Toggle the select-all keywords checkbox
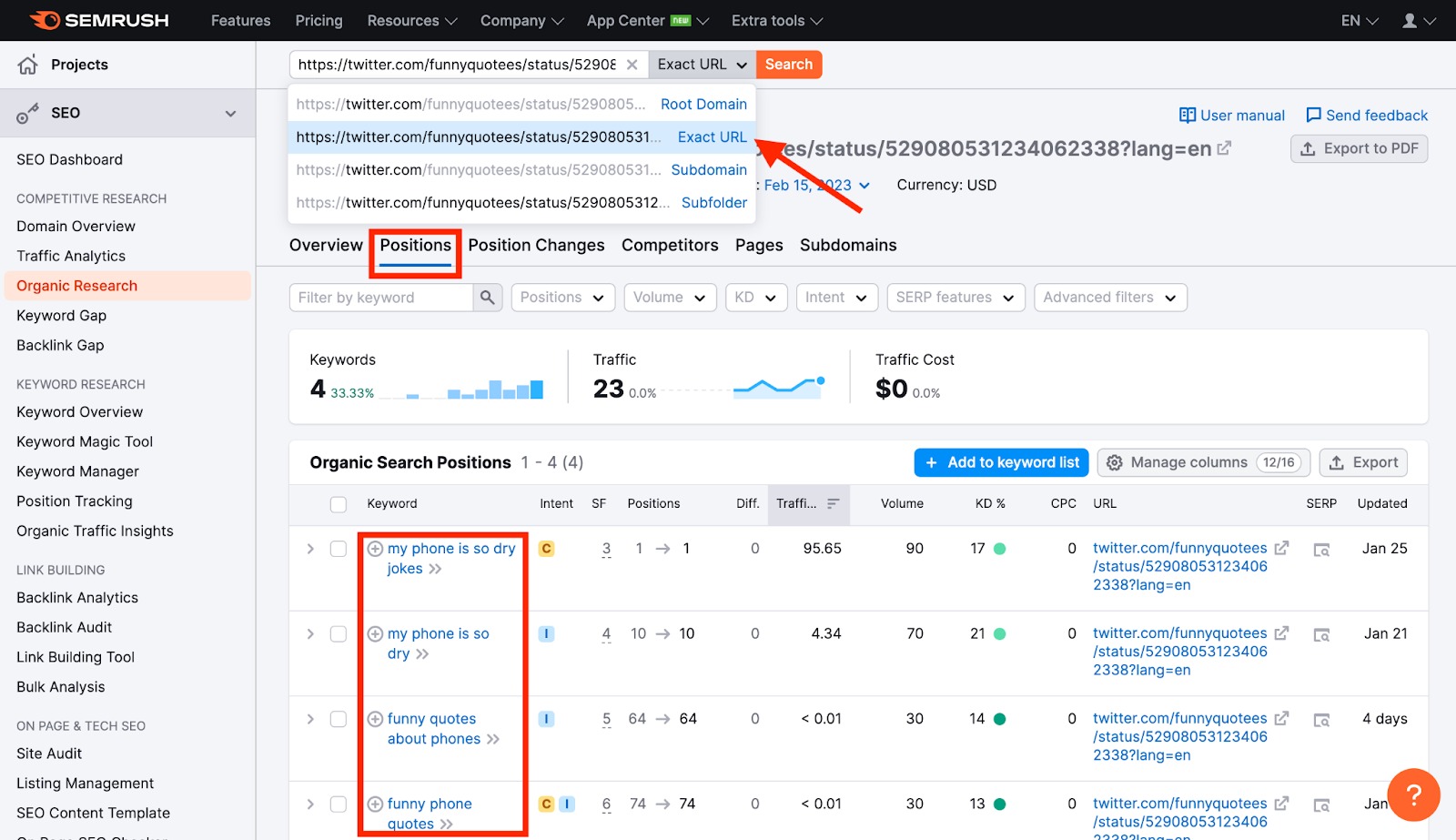The height and width of the screenshot is (840, 1456). point(339,504)
